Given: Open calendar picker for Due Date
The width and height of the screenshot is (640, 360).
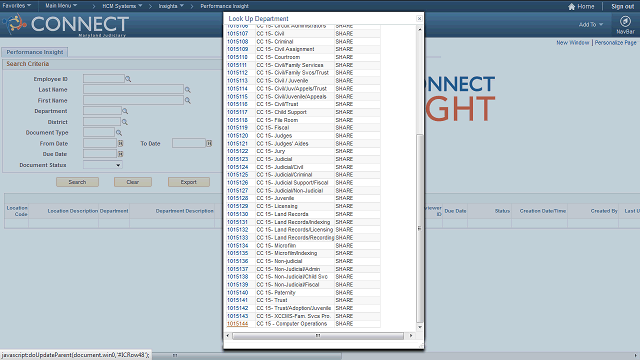Looking at the screenshot, I should [120, 154].
